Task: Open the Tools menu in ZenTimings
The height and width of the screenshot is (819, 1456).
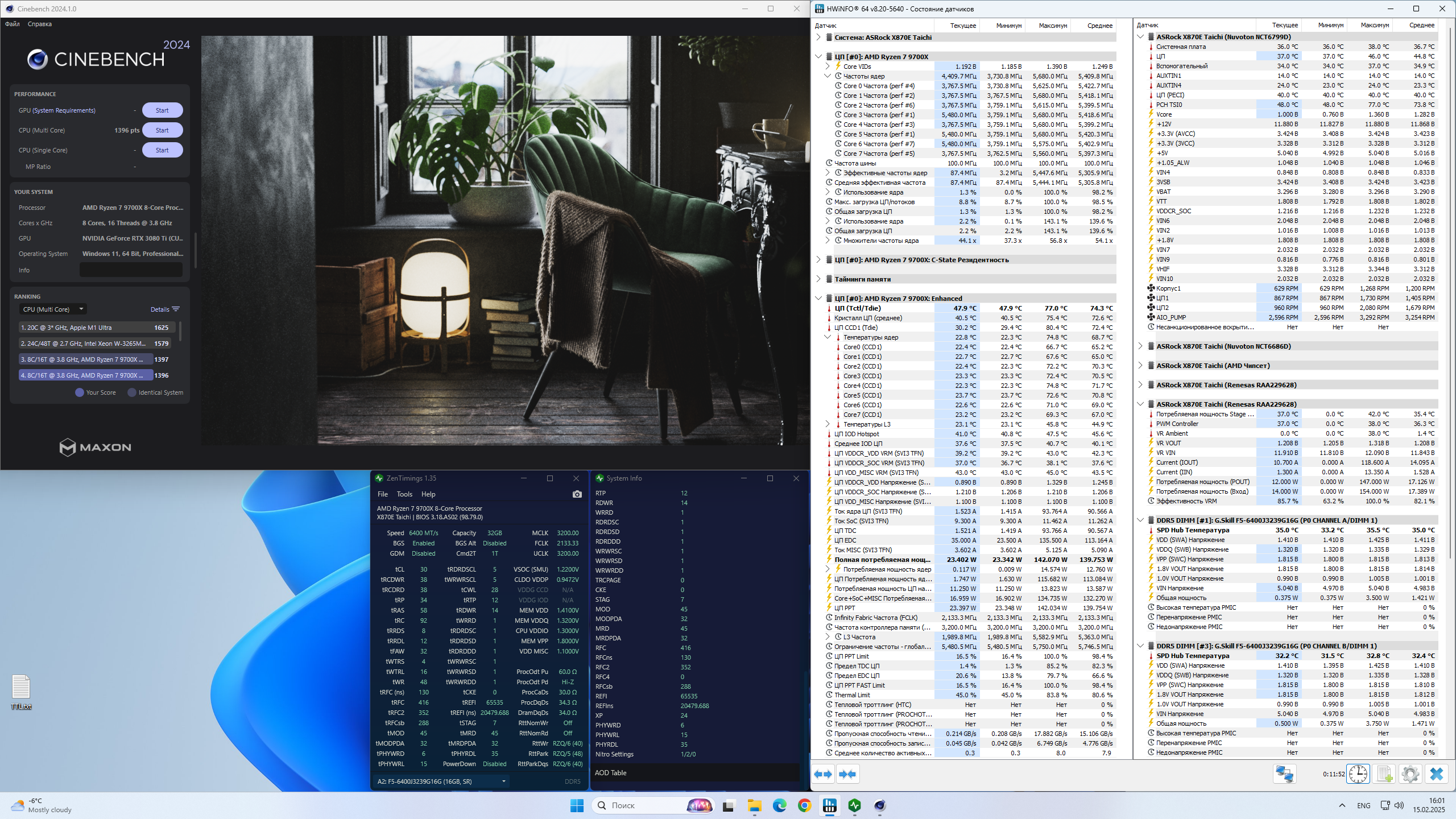Action: click(404, 494)
